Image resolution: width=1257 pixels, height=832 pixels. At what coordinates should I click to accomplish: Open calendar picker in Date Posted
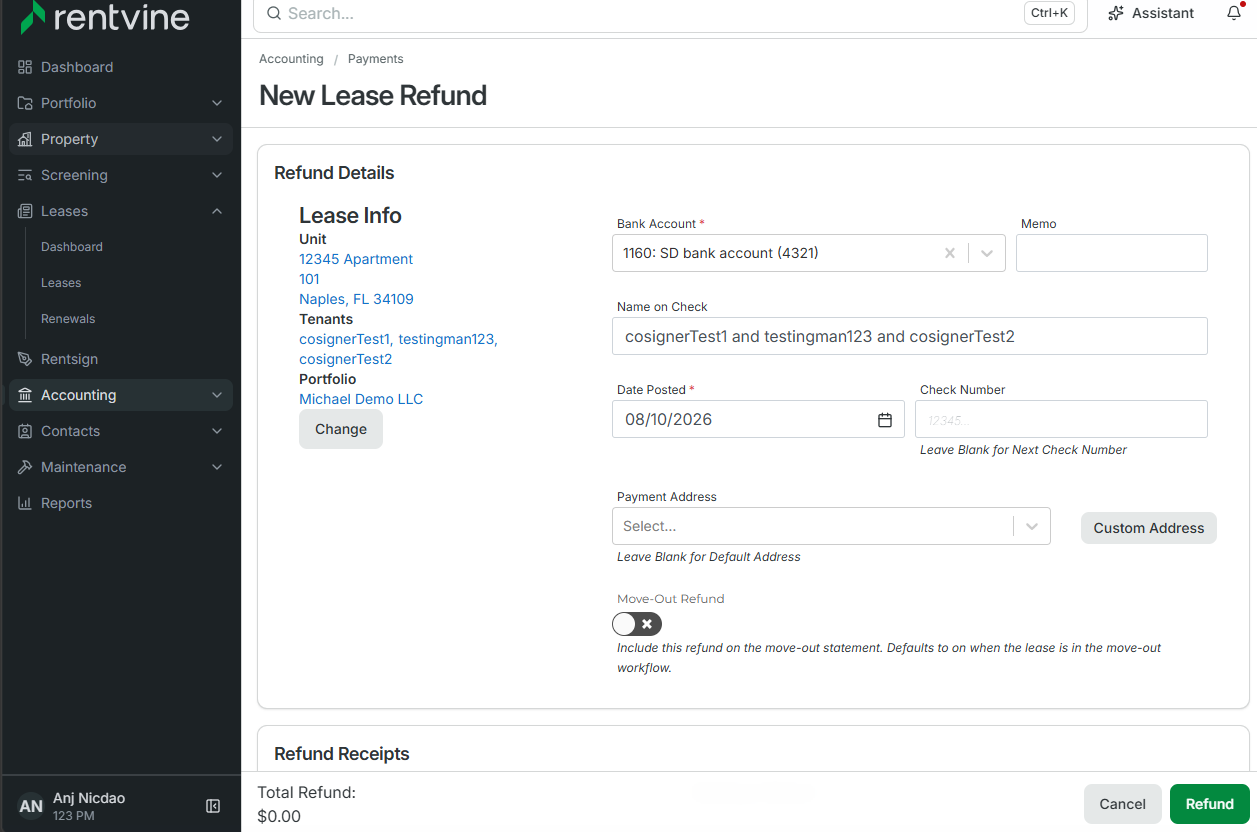(x=885, y=420)
